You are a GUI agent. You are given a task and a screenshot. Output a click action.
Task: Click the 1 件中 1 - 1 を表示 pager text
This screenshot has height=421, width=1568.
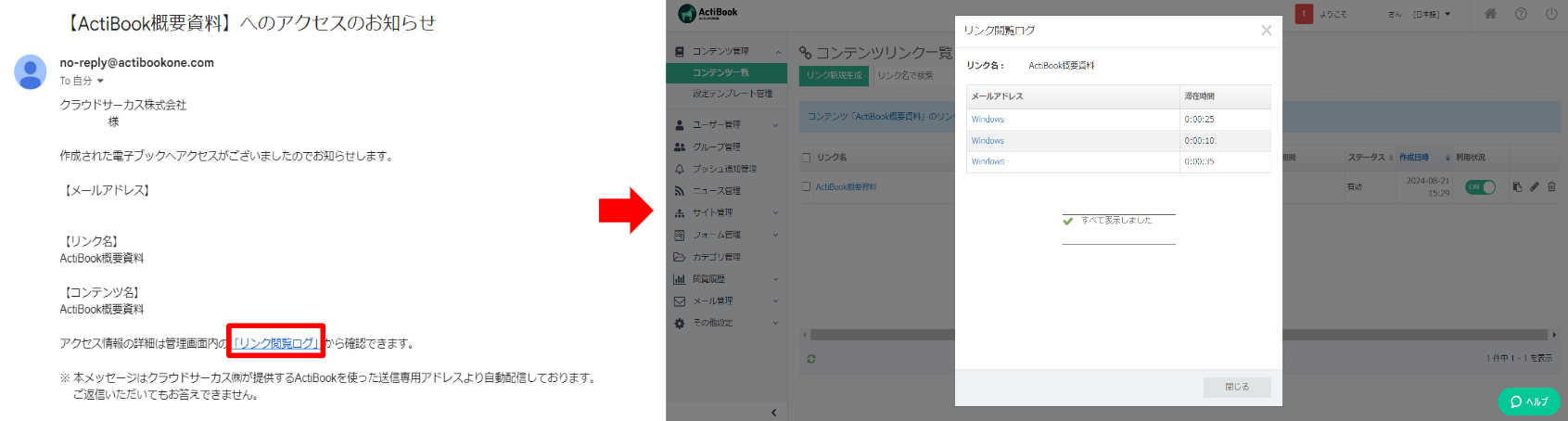point(1519,358)
